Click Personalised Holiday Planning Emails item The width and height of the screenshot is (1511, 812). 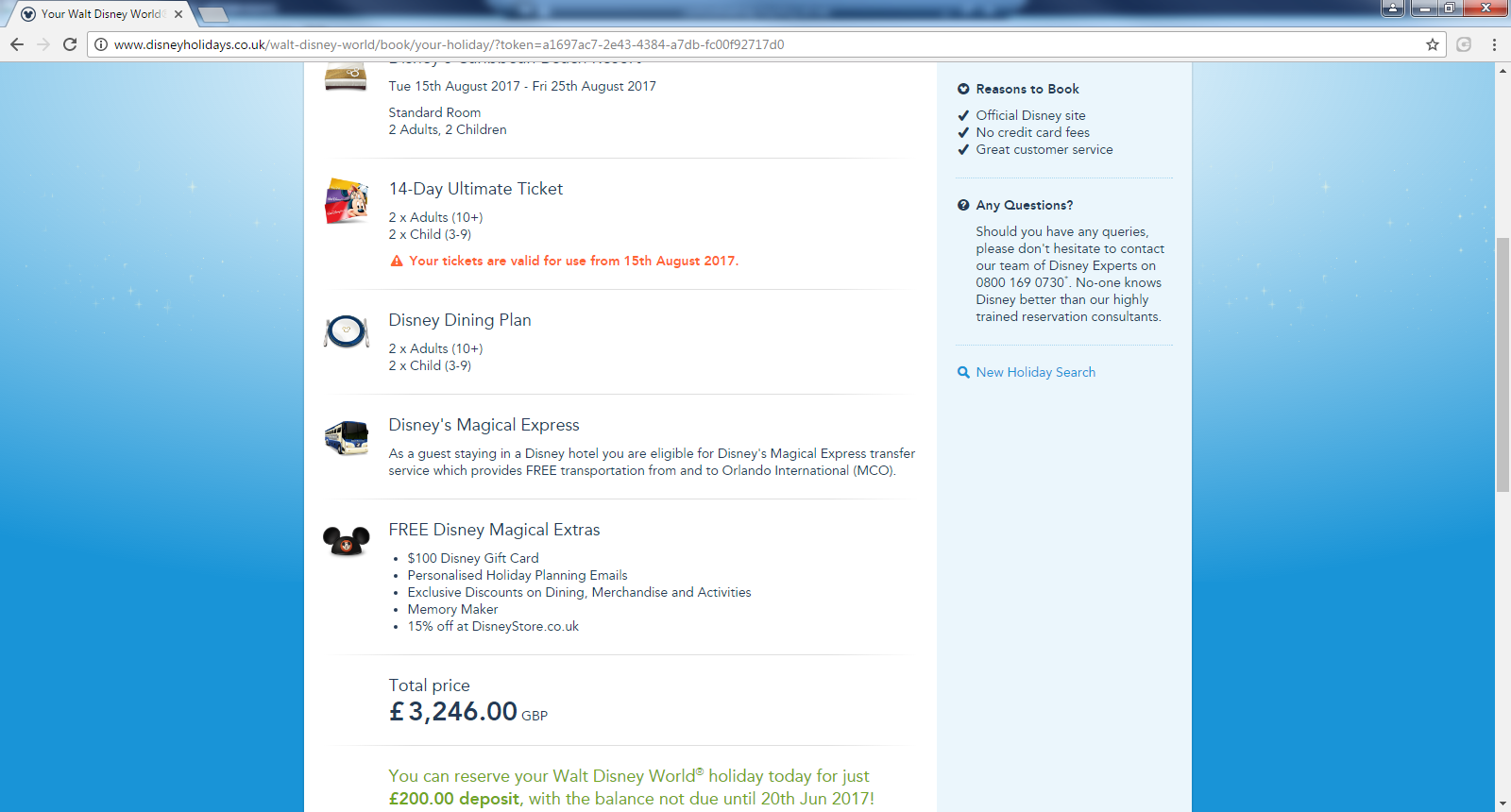tap(518, 575)
